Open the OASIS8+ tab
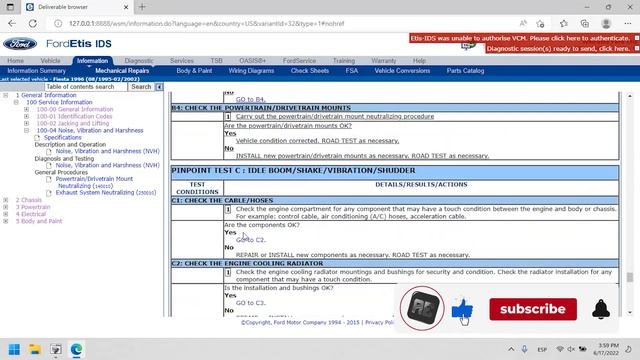This screenshot has width=640, height=360. pyautogui.click(x=252, y=61)
